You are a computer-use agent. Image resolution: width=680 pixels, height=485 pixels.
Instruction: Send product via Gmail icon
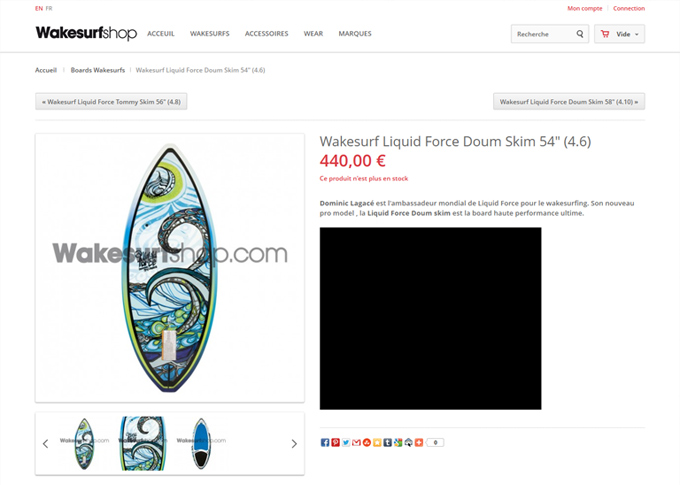point(356,442)
